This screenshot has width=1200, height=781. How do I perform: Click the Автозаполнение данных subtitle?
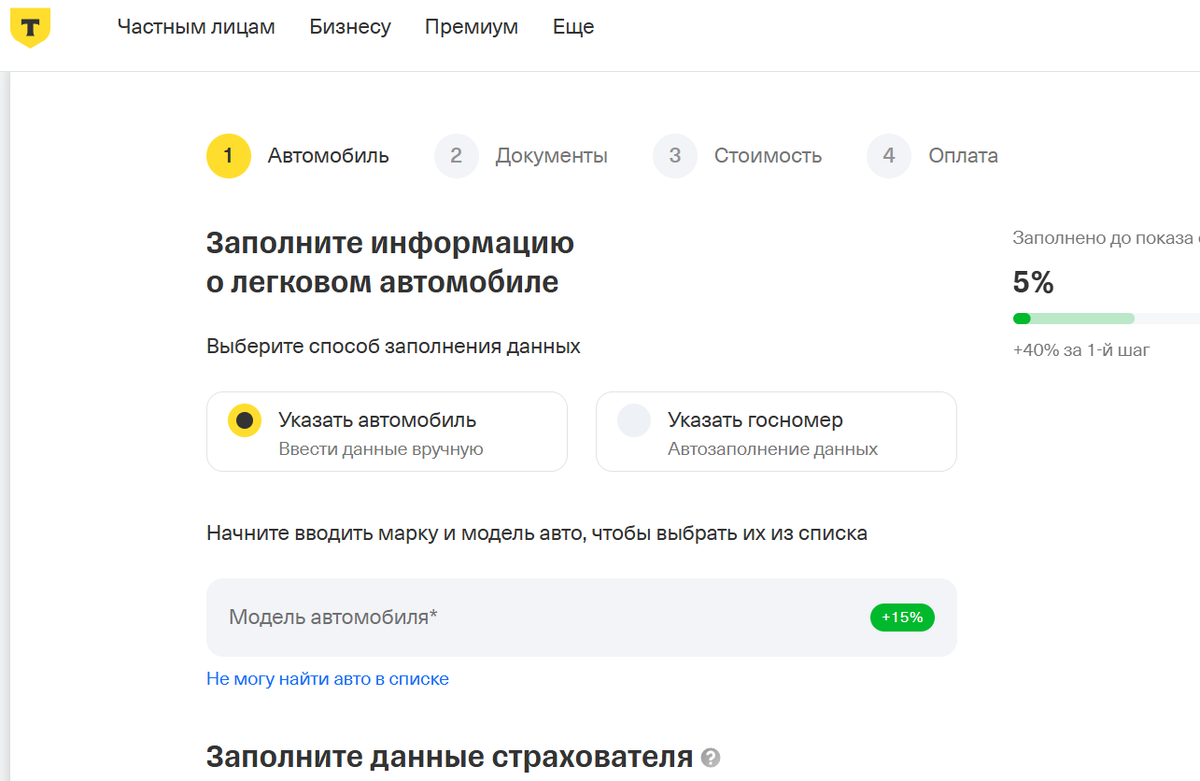[773, 449]
